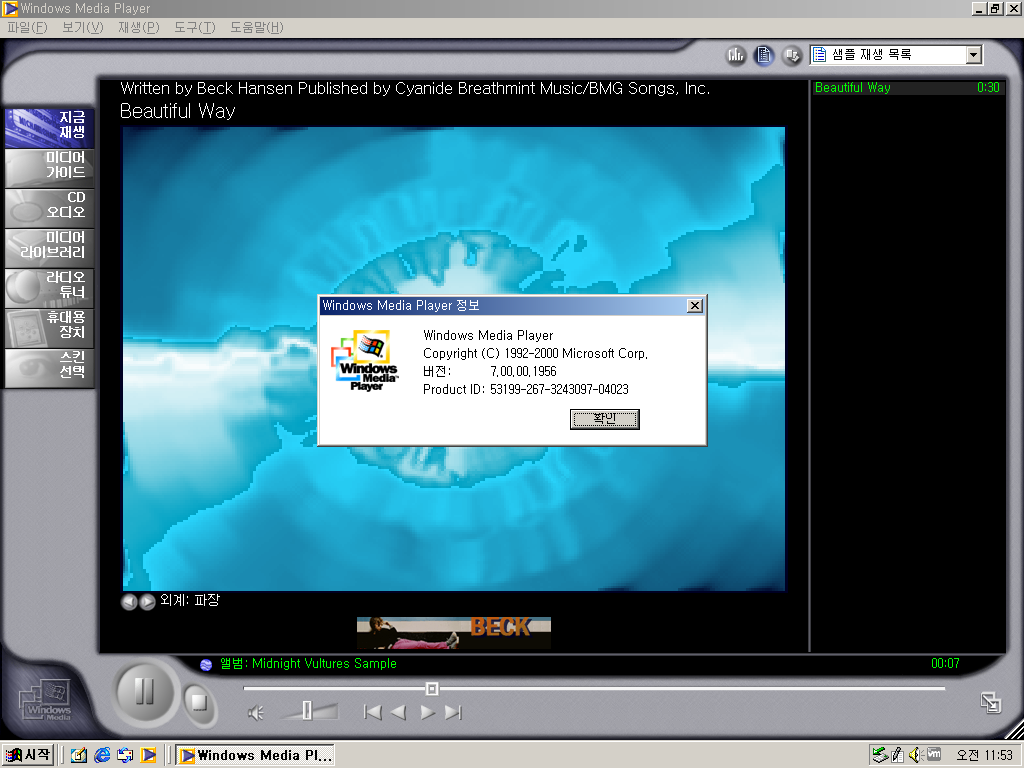The width and height of the screenshot is (1024, 768).
Task: Click the vm tools tray icon
Action: (934, 755)
